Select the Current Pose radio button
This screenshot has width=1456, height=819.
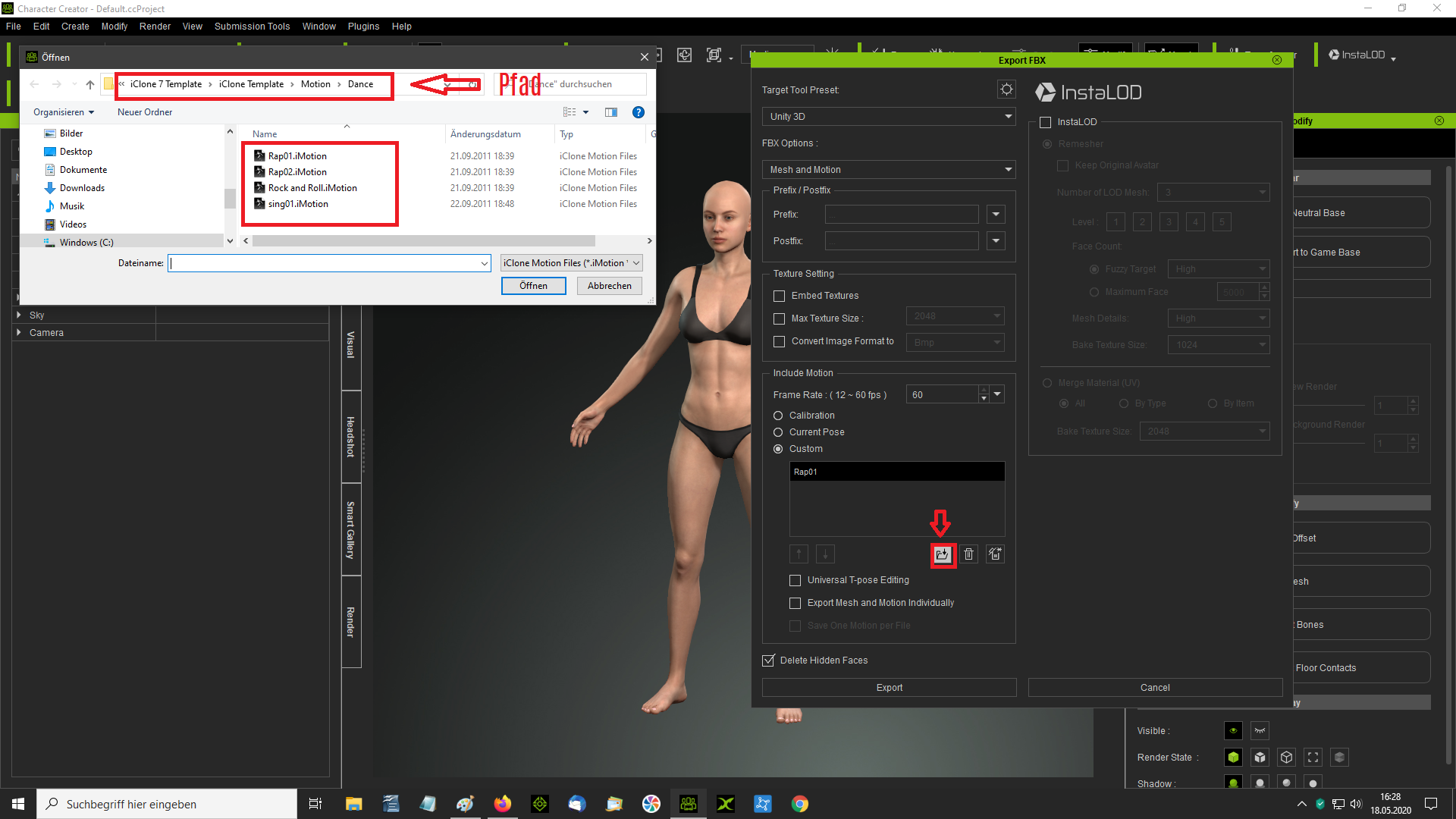[x=778, y=432]
